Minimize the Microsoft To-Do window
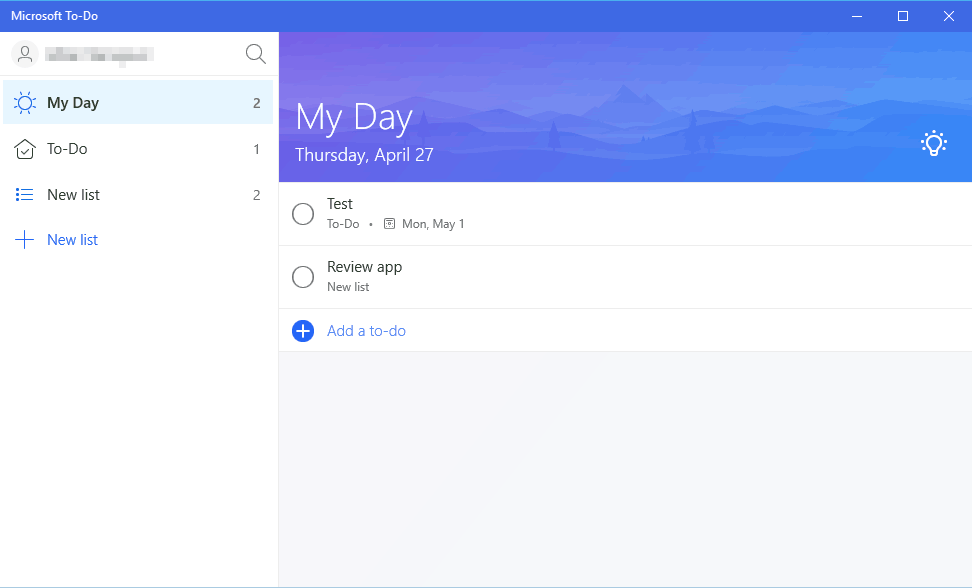The image size is (972, 588). [857, 16]
